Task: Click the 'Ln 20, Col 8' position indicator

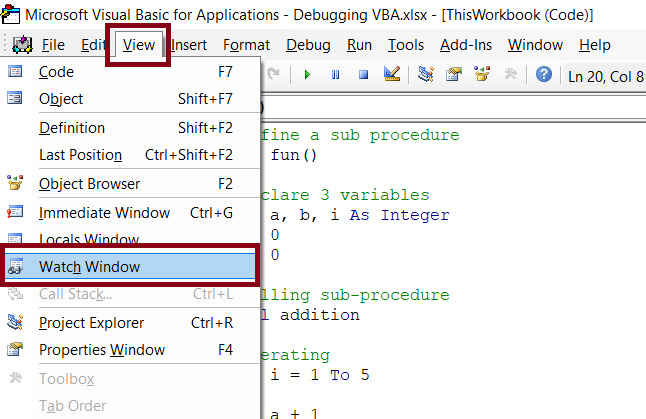Action: [x=605, y=77]
